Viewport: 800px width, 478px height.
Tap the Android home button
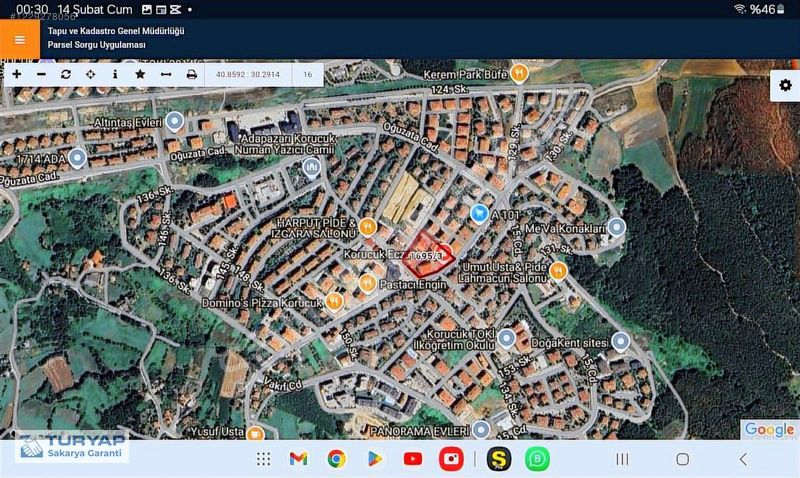(683, 459)
